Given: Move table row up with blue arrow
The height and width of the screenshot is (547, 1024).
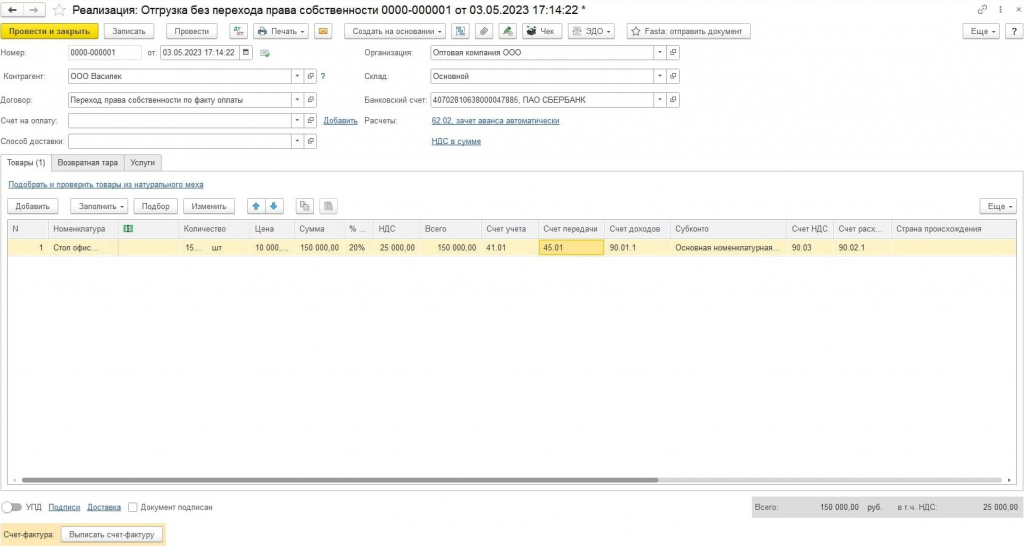Looking at the screenshot, I should click(256, 206).
